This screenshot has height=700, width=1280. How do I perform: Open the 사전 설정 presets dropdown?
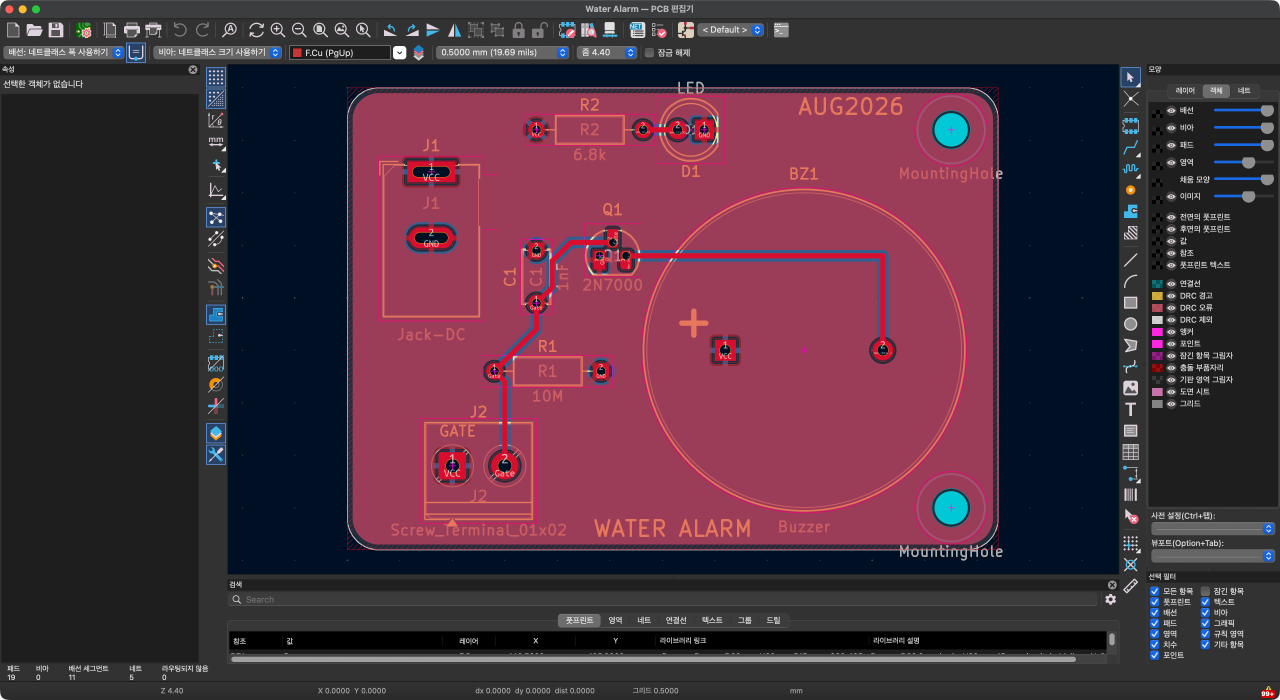pos(1213,528)
